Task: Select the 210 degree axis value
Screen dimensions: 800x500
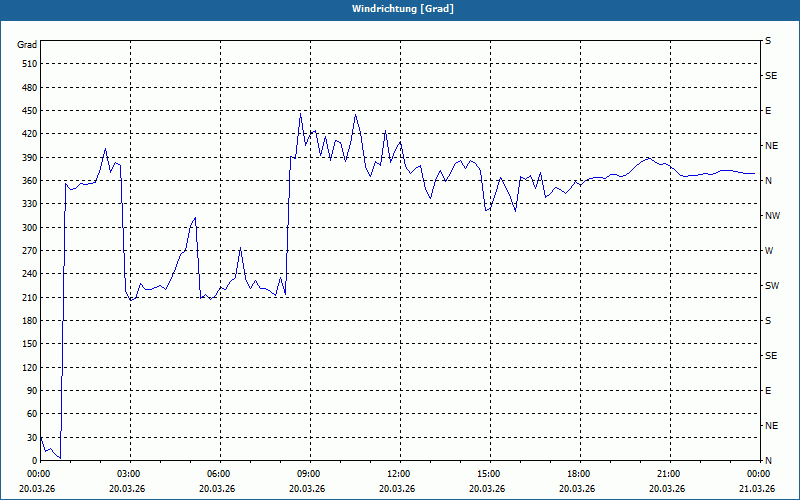Action: point(29,297)
